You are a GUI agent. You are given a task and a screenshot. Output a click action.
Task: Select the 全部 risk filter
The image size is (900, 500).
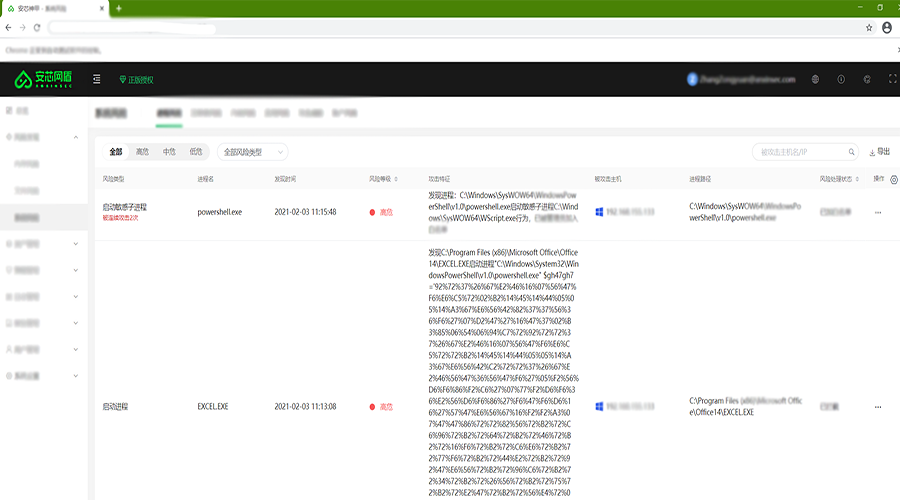click(x=116, y=152)
